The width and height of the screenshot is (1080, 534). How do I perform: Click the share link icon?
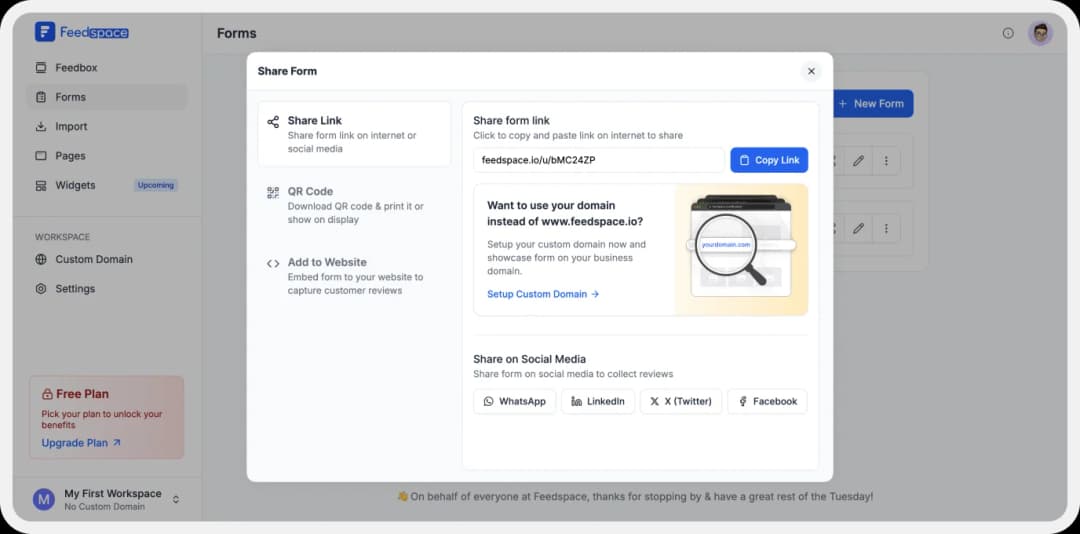click(x=273, y=122)
